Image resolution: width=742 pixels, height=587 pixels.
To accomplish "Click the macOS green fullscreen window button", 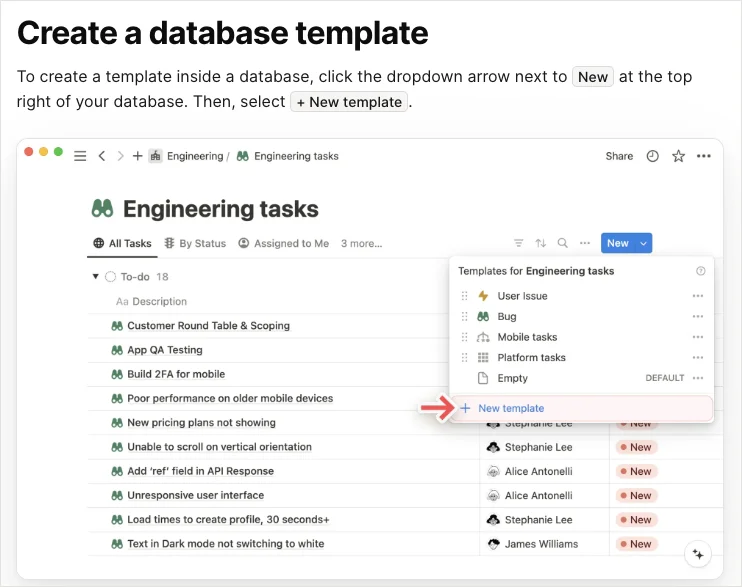I will click(x=58, y=151).
